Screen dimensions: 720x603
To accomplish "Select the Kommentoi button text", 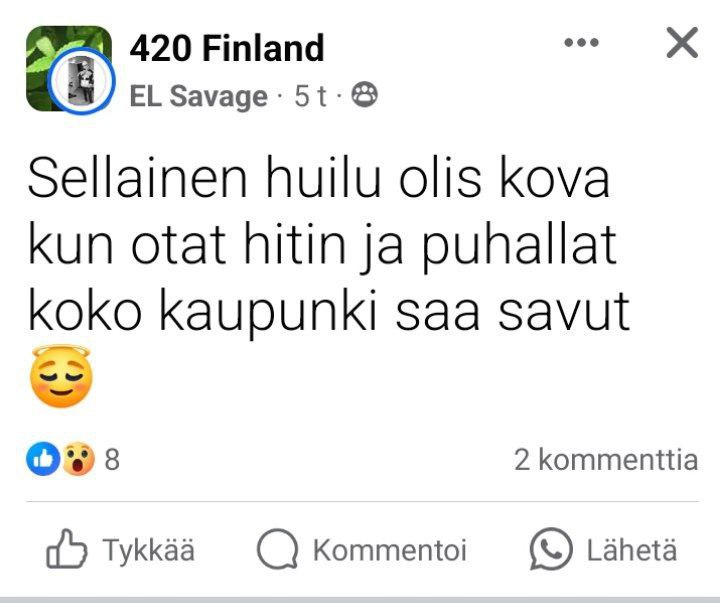I will [390, 550].
